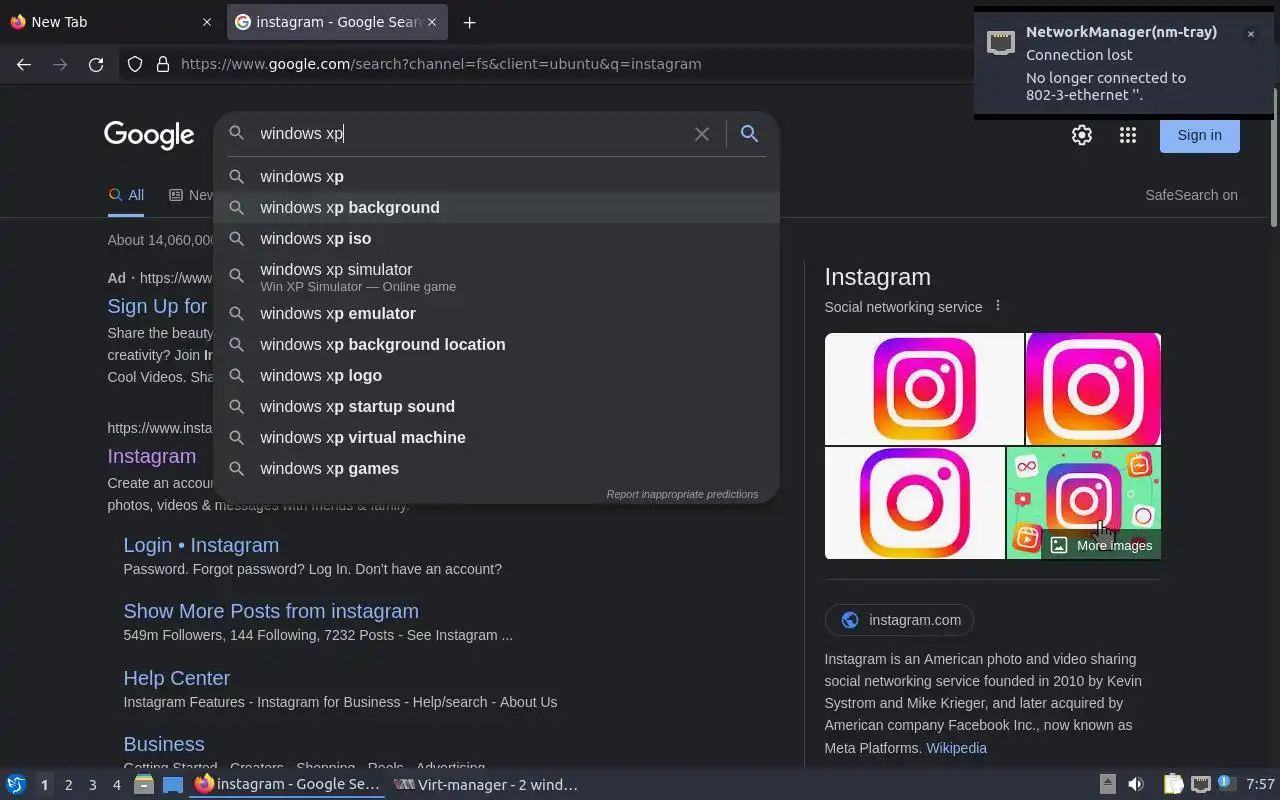Screen dimensions: 1280x800
Task: Select suggestion 'windows xp'
Action: coord(496,176)
